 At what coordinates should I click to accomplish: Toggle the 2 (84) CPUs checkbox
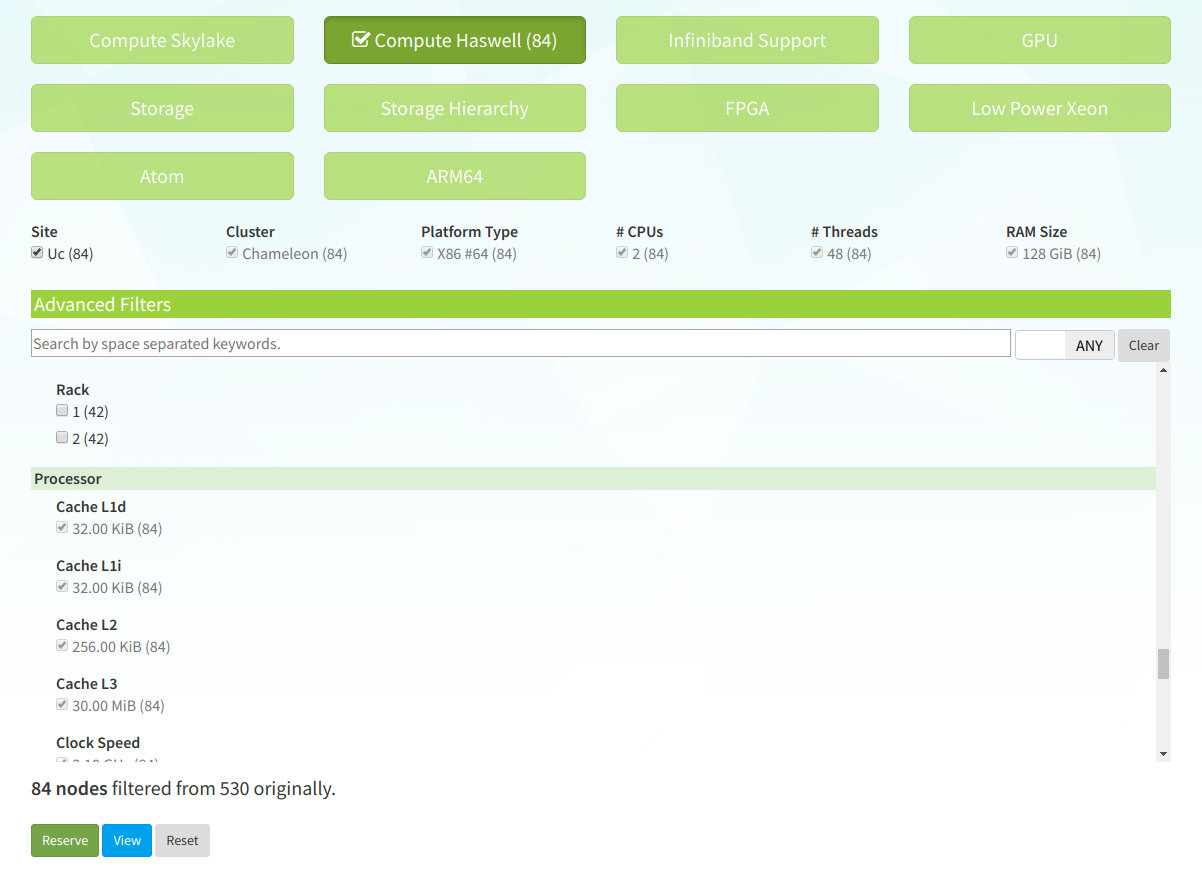tap(622, 253)
